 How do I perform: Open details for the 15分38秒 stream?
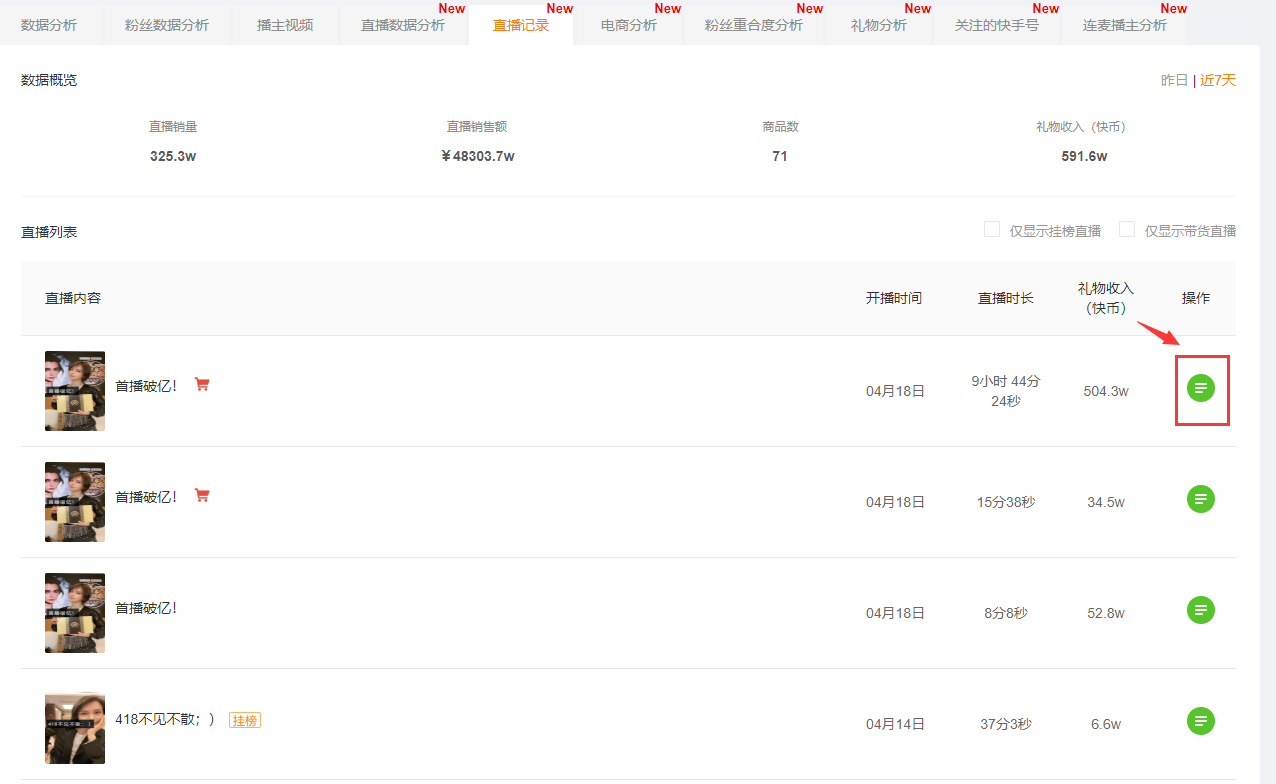1201,498
